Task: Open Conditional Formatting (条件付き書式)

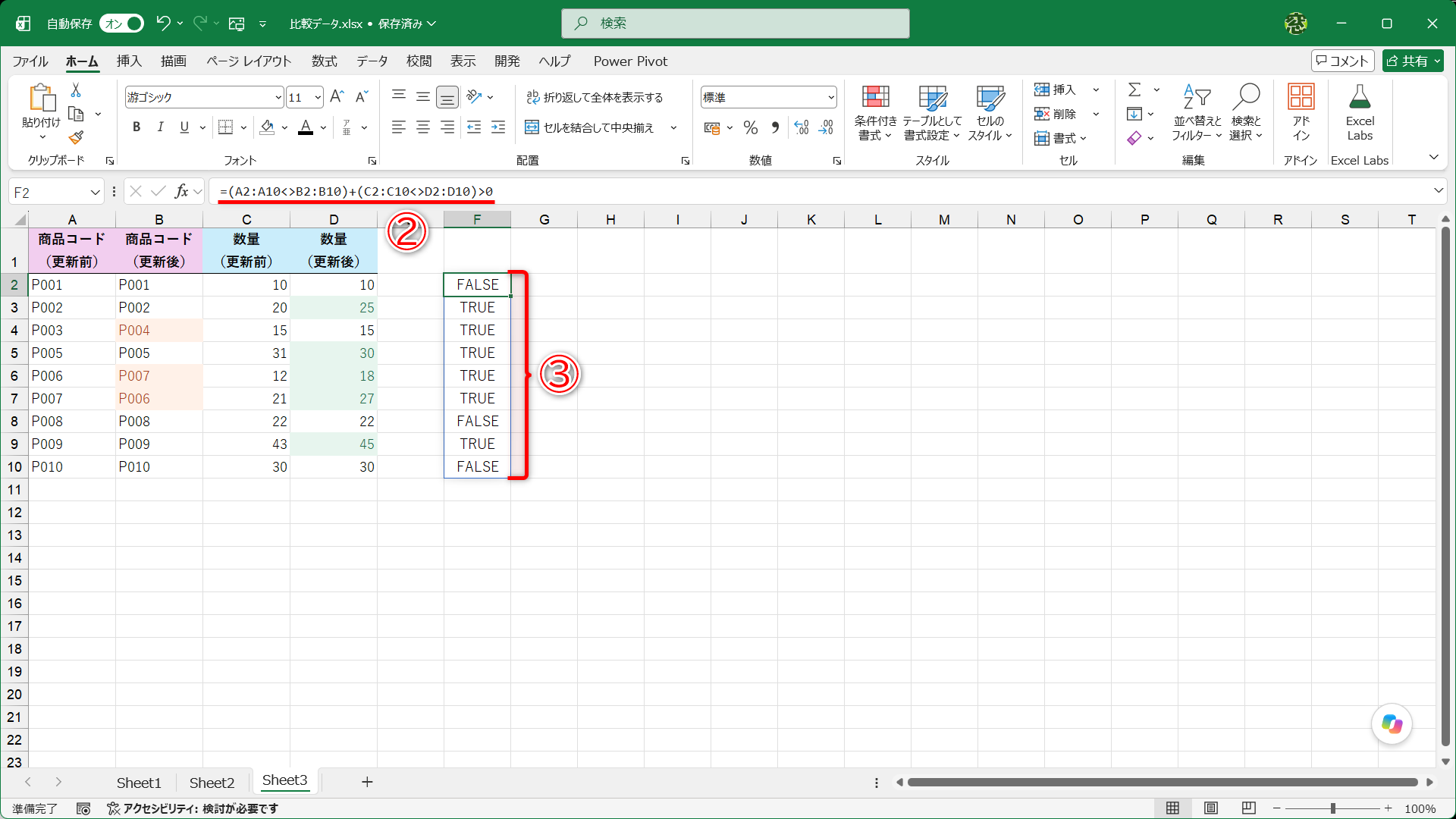Action: pyautogui.click(x=875, y=113)
